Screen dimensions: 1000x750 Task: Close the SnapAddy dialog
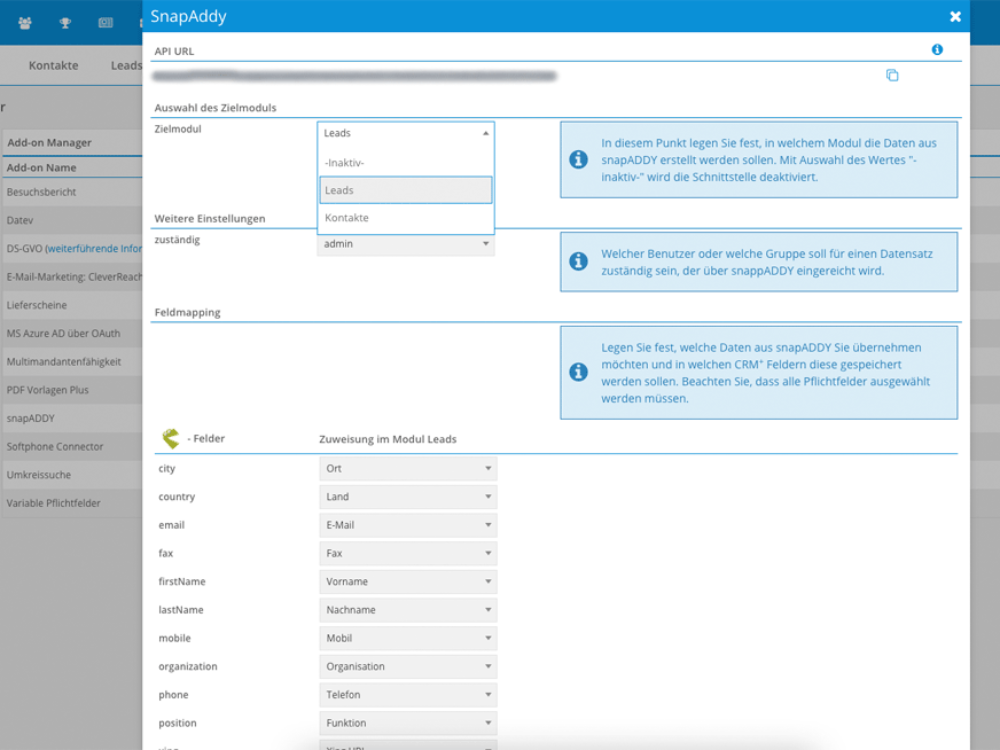coord(955,17)
